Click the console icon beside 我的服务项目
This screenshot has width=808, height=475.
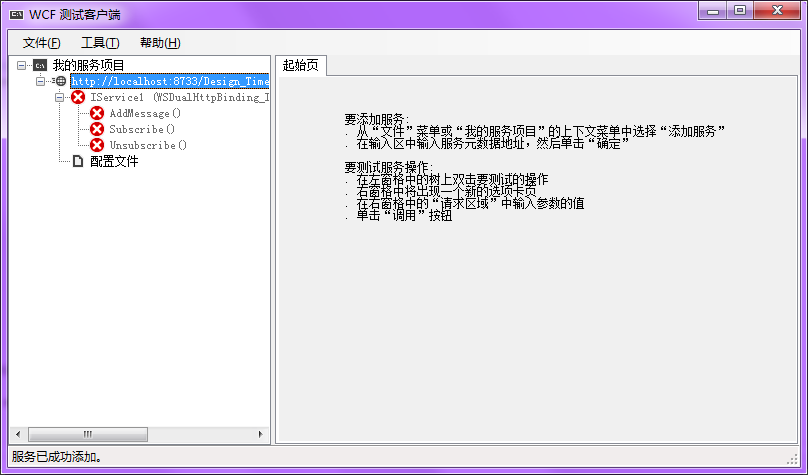click(40, 65)
